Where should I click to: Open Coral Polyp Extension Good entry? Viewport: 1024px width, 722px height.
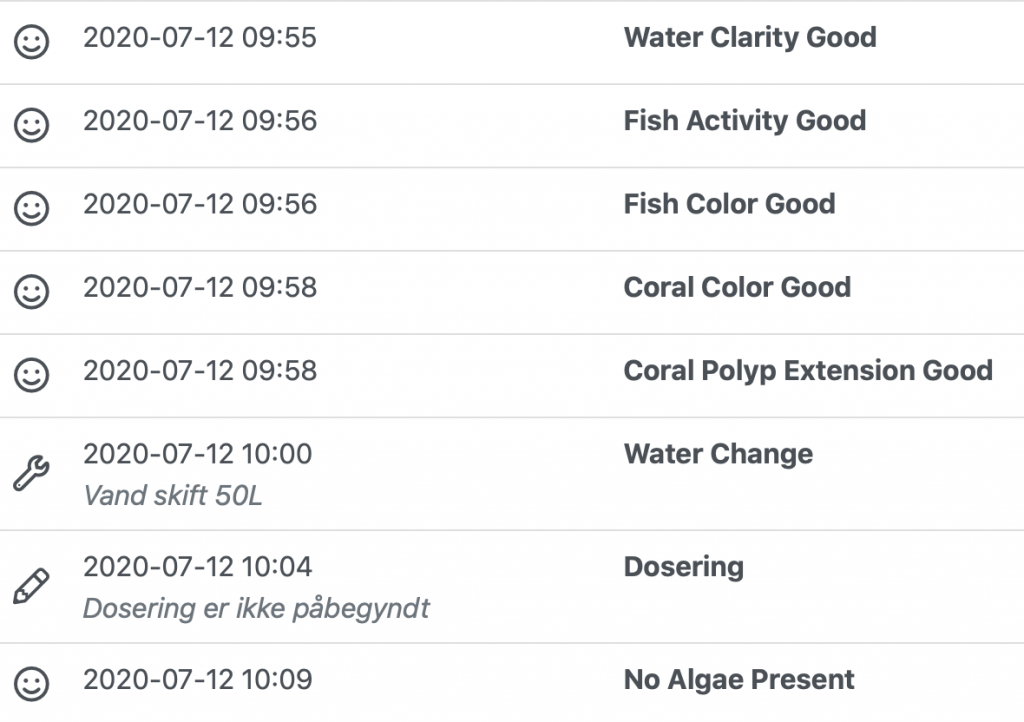click(807, 370)
